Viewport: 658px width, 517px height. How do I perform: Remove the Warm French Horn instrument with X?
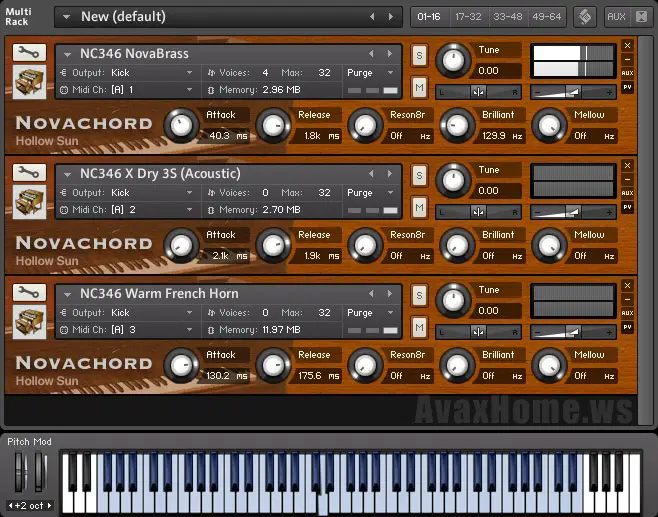tap(627, 285)
